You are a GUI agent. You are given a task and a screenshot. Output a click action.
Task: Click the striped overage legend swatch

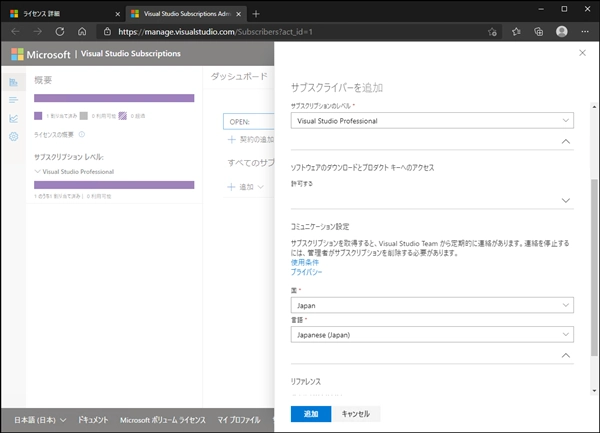(122, 116)
